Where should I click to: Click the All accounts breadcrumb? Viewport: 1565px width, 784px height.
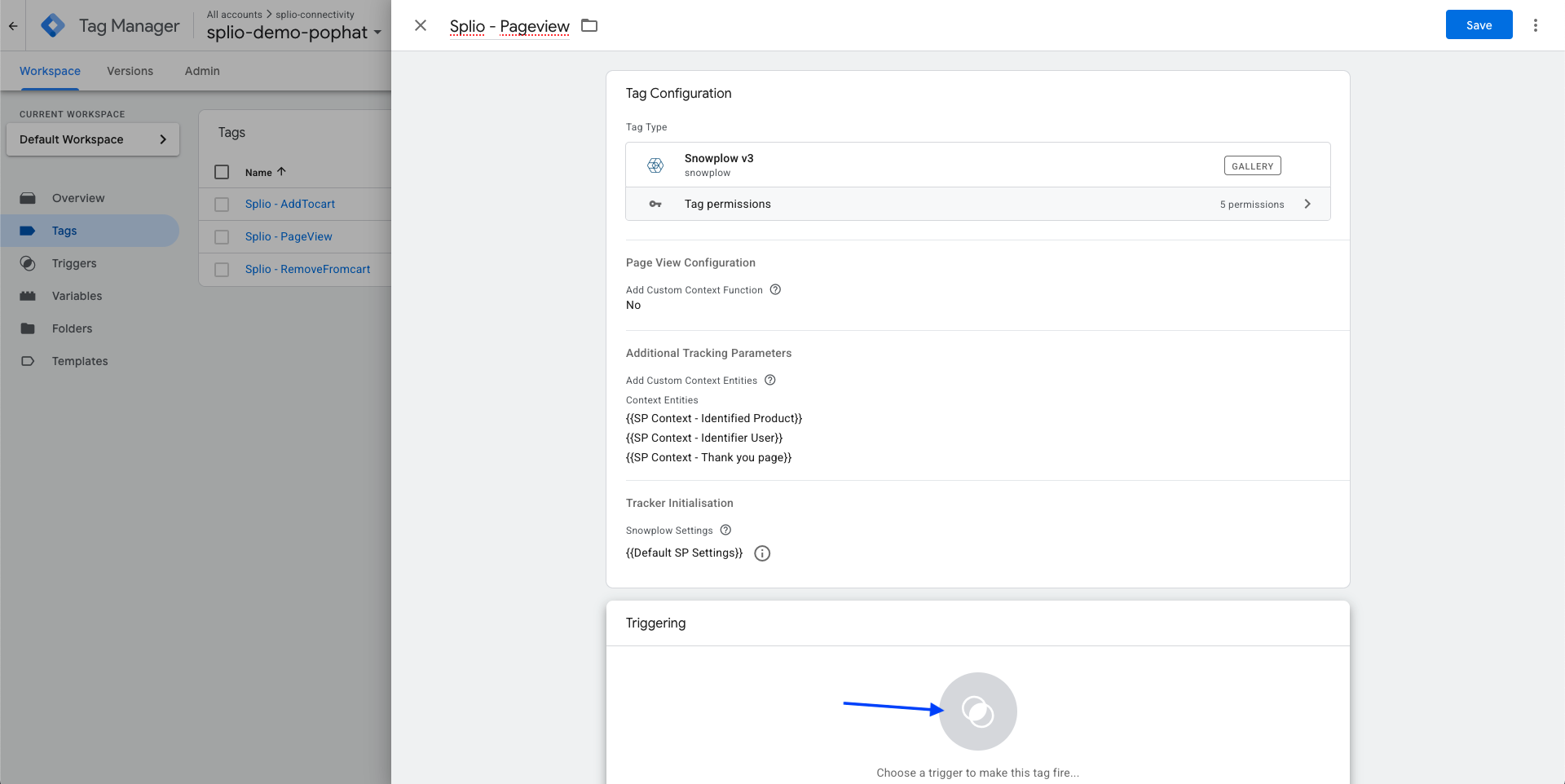click(x=235, y=15)
